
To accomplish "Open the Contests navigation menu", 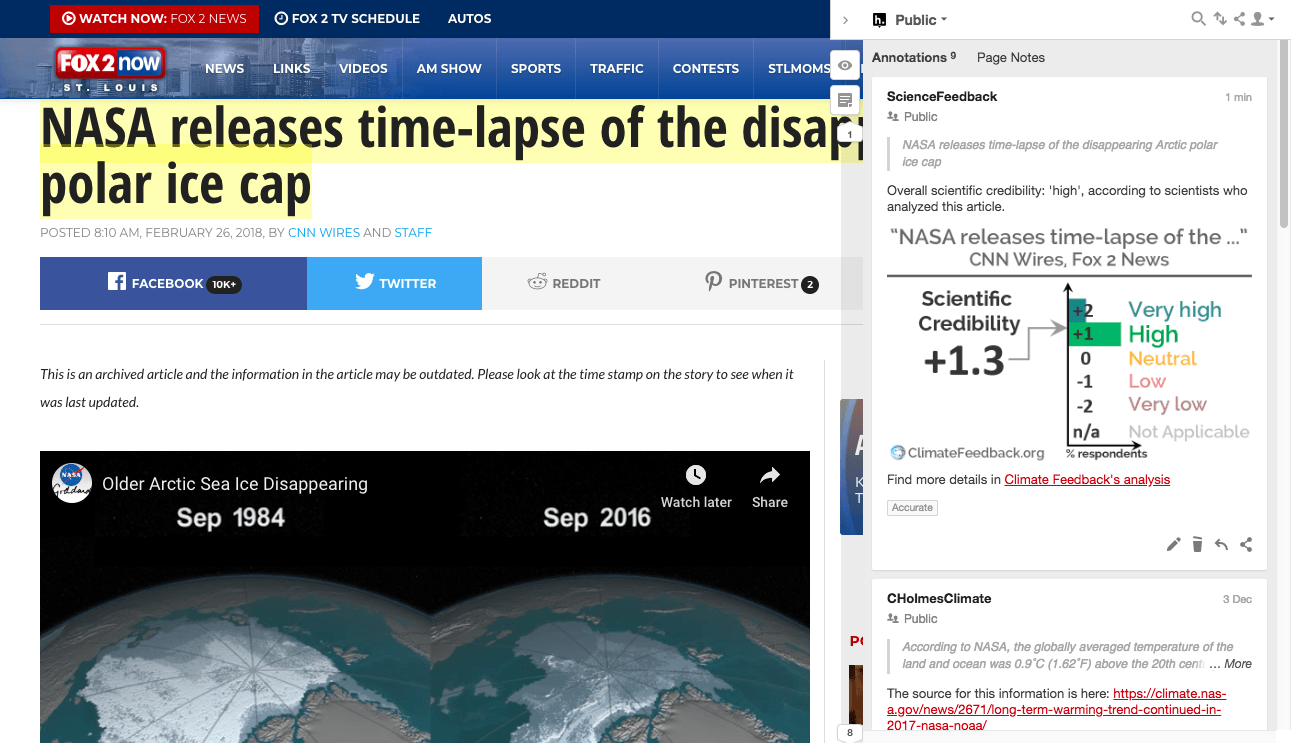I will click(706, 69).
